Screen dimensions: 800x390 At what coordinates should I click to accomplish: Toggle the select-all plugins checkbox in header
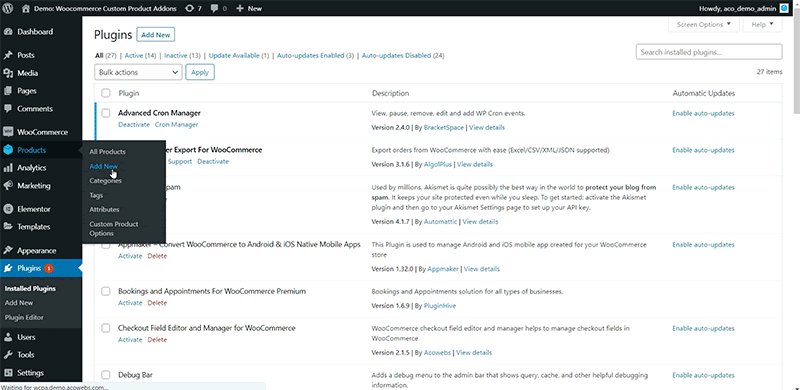(106, 93)
